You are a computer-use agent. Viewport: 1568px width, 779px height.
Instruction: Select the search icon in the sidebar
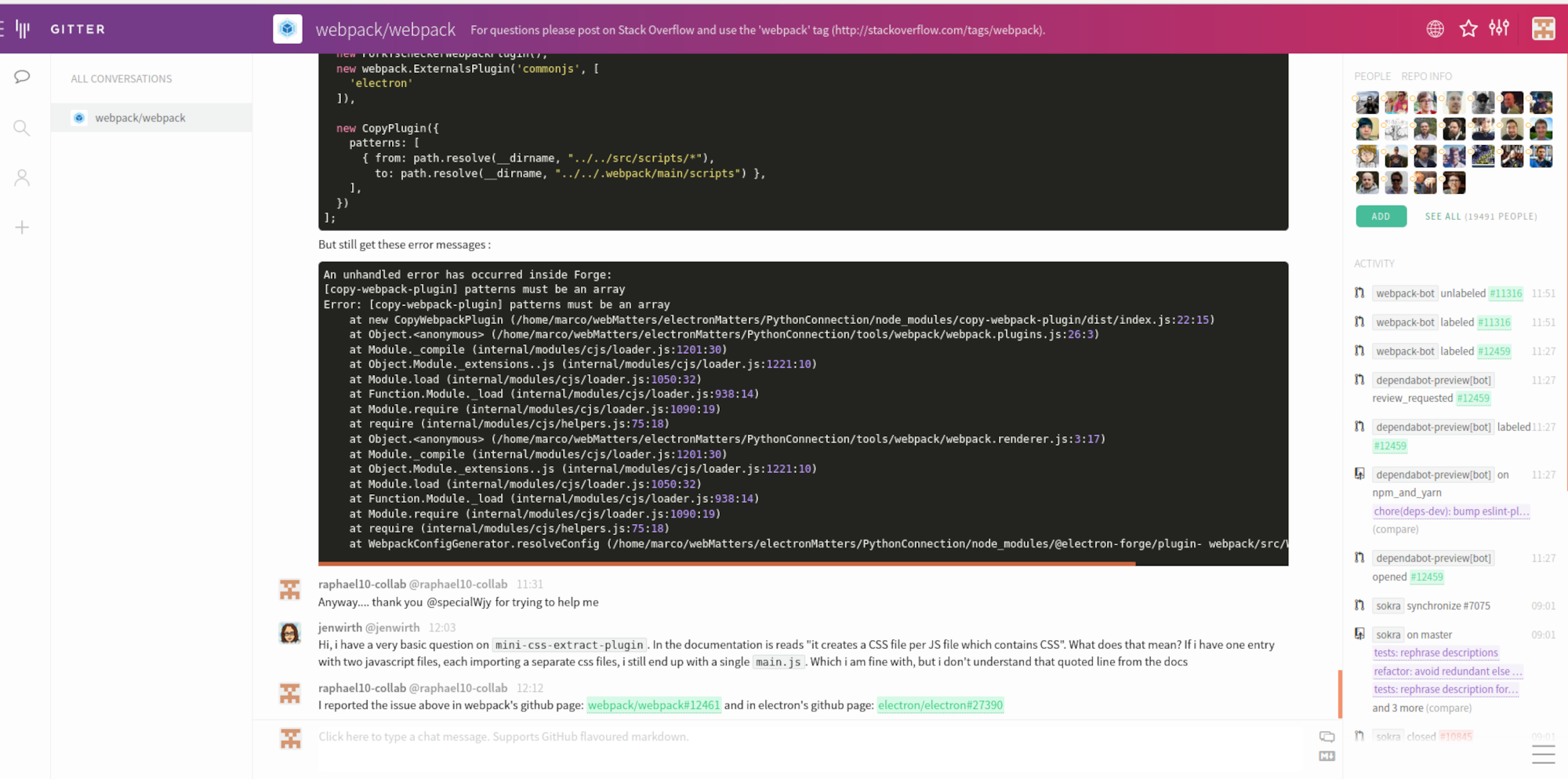[22, 127]
